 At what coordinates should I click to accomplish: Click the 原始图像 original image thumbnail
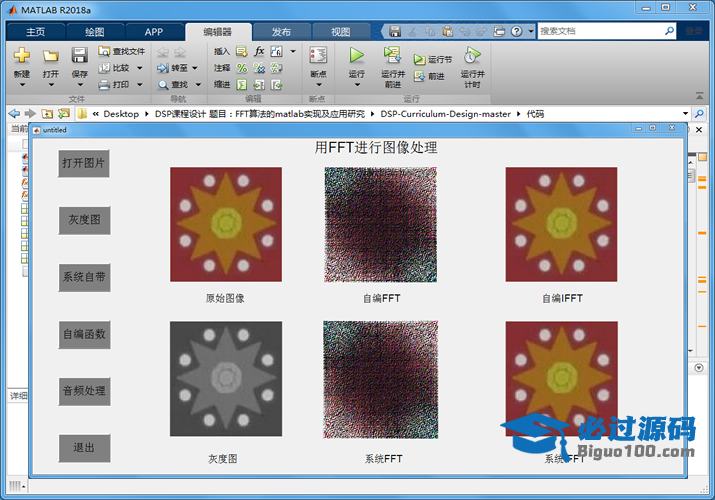(226, 224)
